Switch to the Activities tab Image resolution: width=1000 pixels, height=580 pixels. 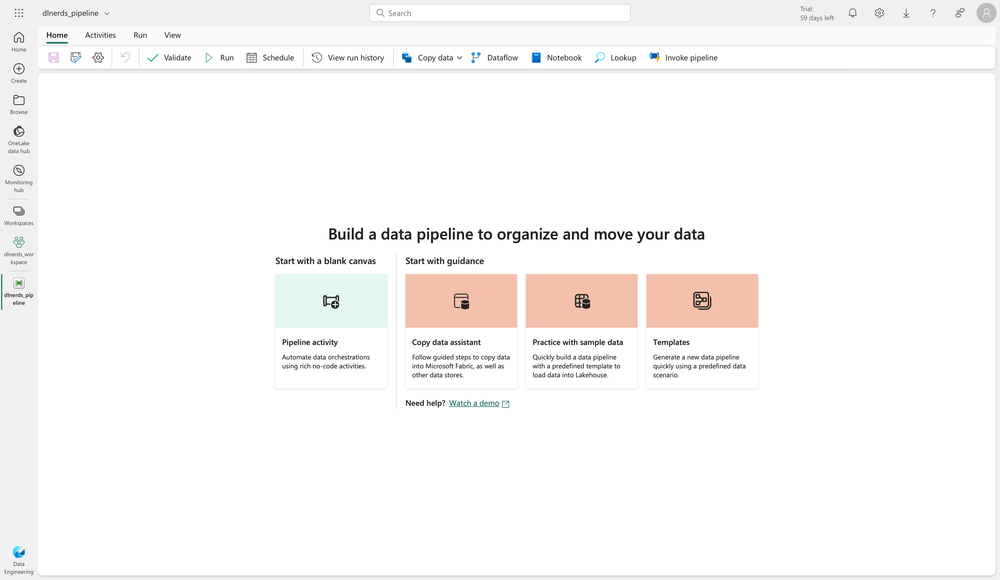100,34
